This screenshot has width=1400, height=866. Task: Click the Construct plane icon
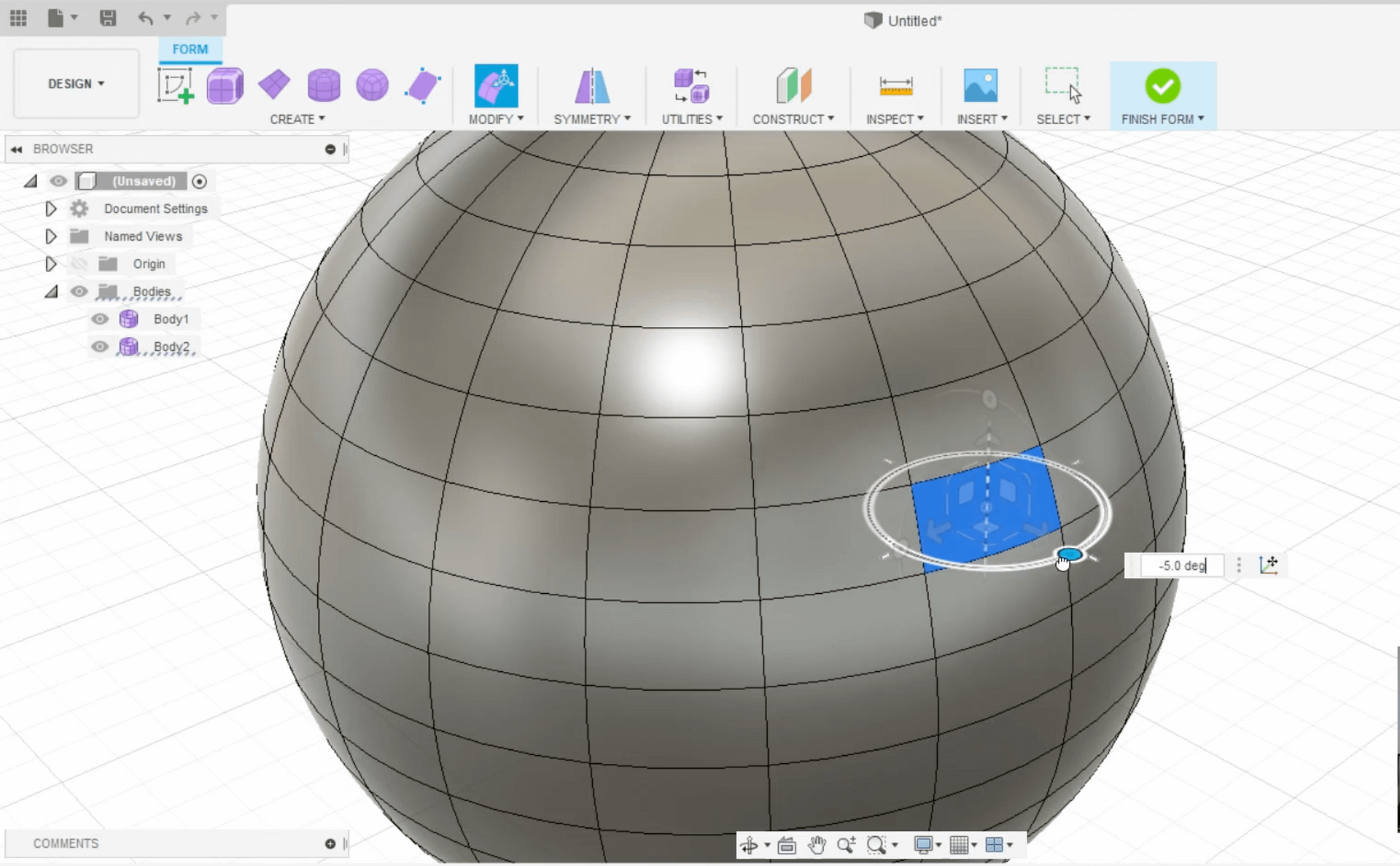793,85
